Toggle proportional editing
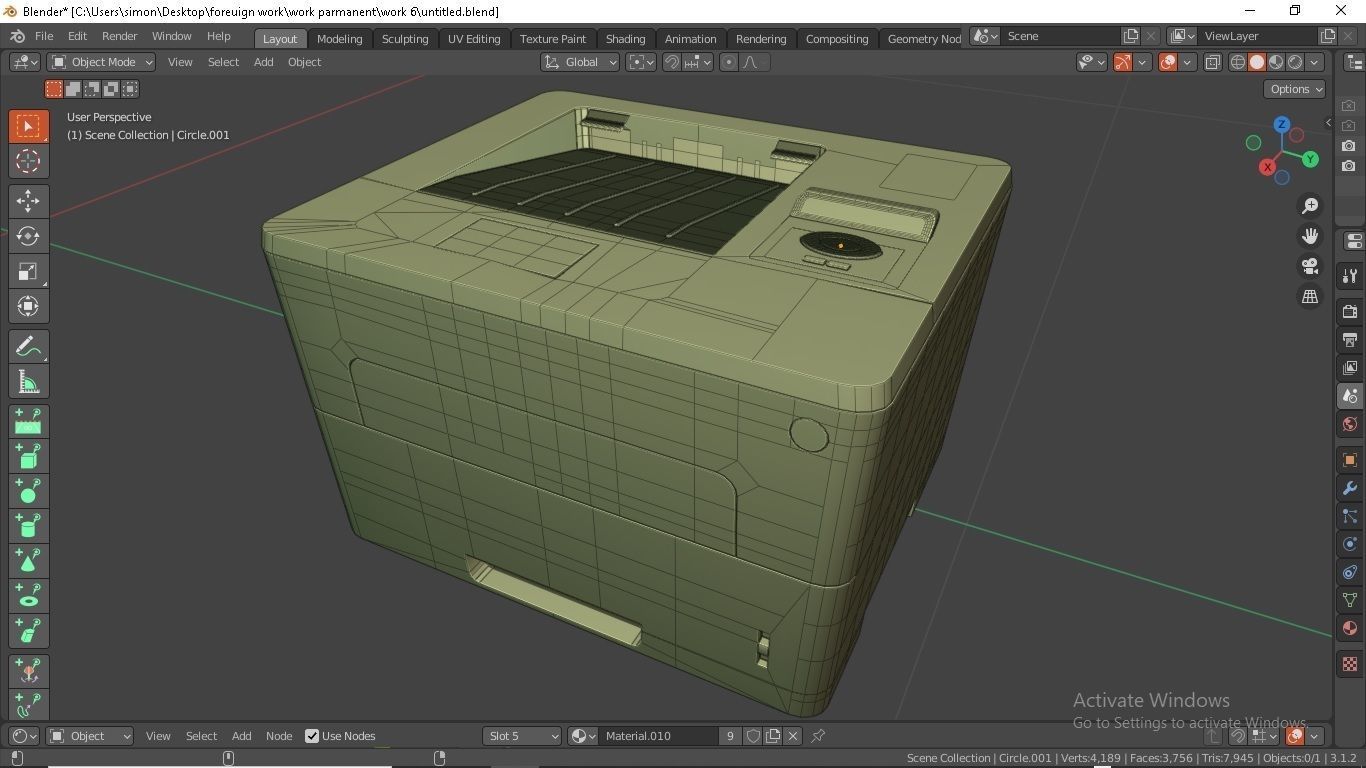This screenshot has width=1366, height=768. pyautogui.click(x=729, y=62)
